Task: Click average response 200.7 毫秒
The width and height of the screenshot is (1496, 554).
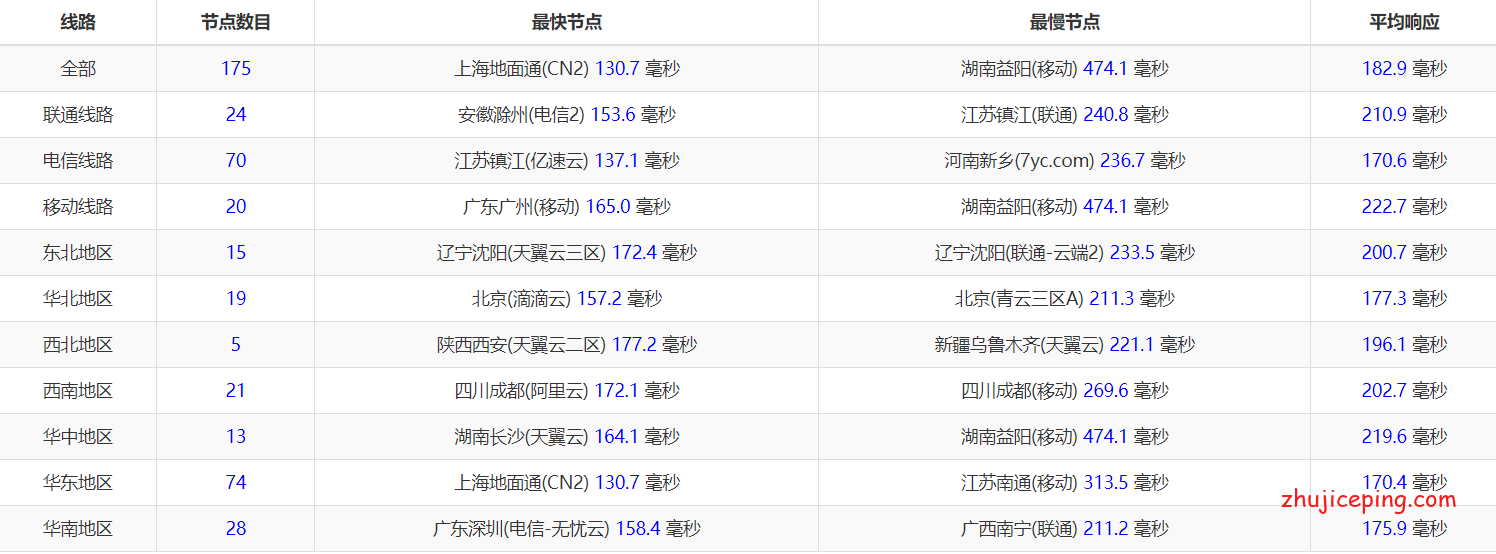Action: click(1404, 253)
